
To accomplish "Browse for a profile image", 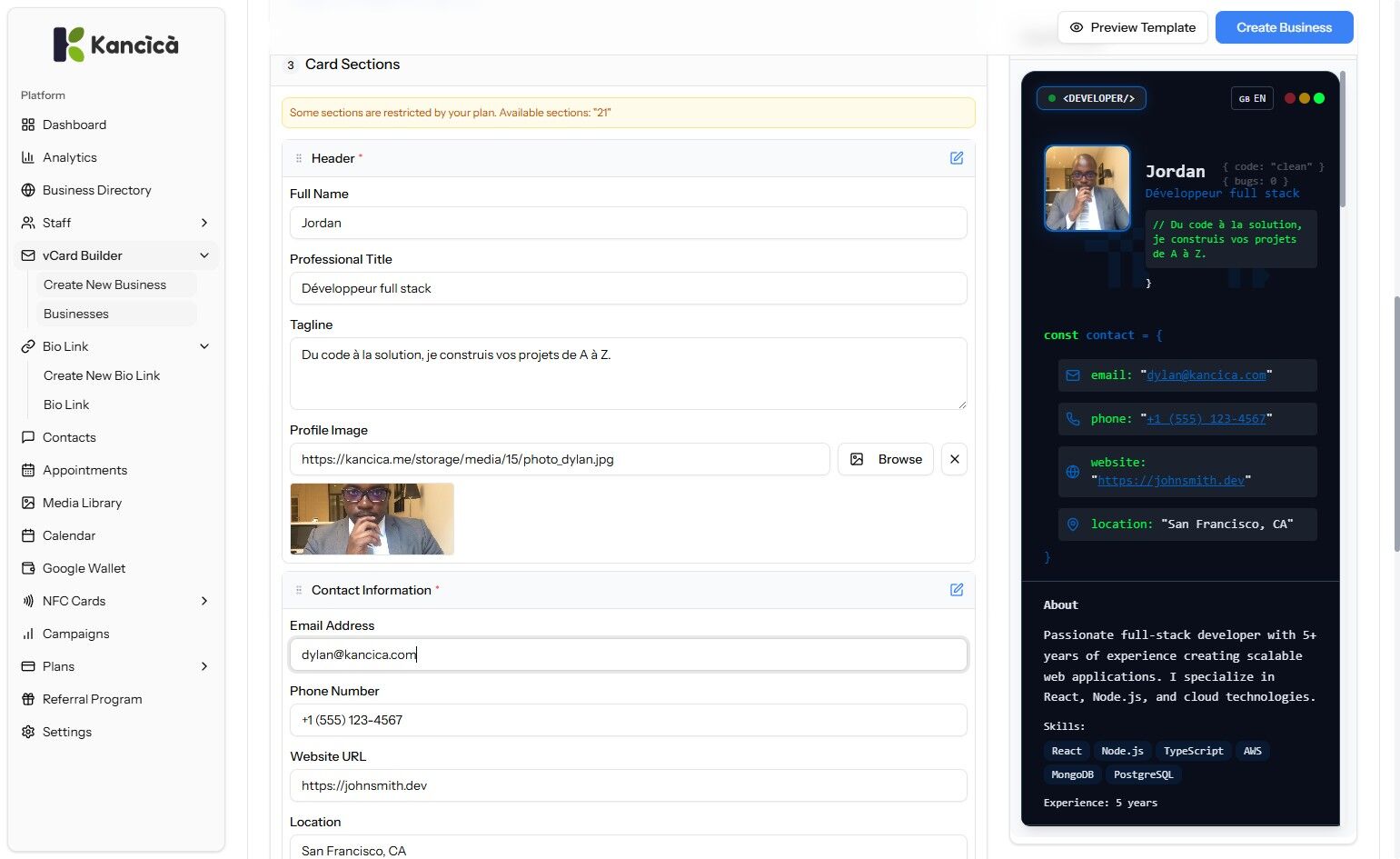I will pos(886,459).
